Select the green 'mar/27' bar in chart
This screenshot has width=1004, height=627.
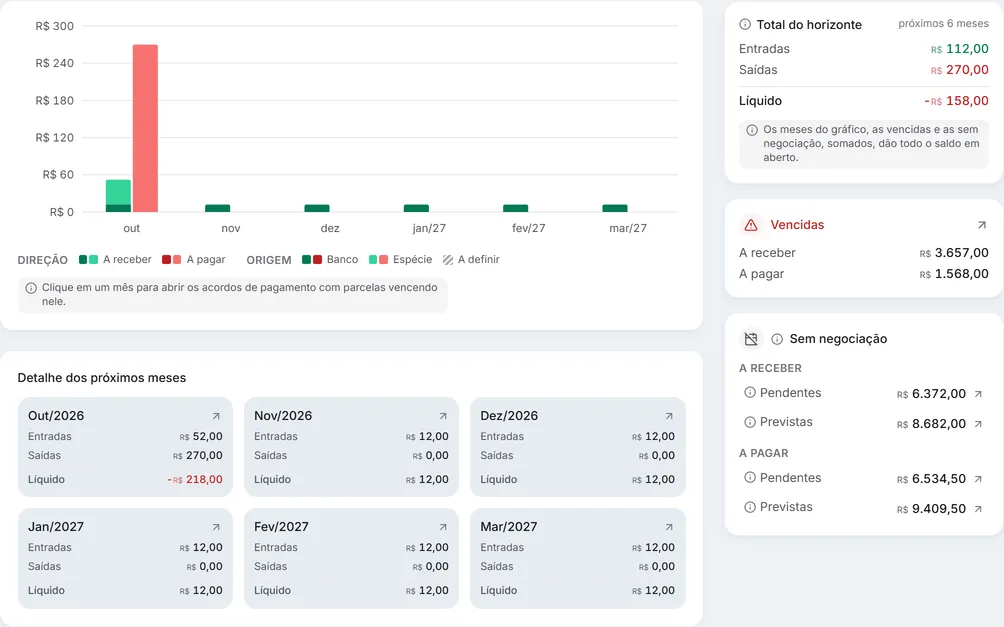click(x=615, y=208)
